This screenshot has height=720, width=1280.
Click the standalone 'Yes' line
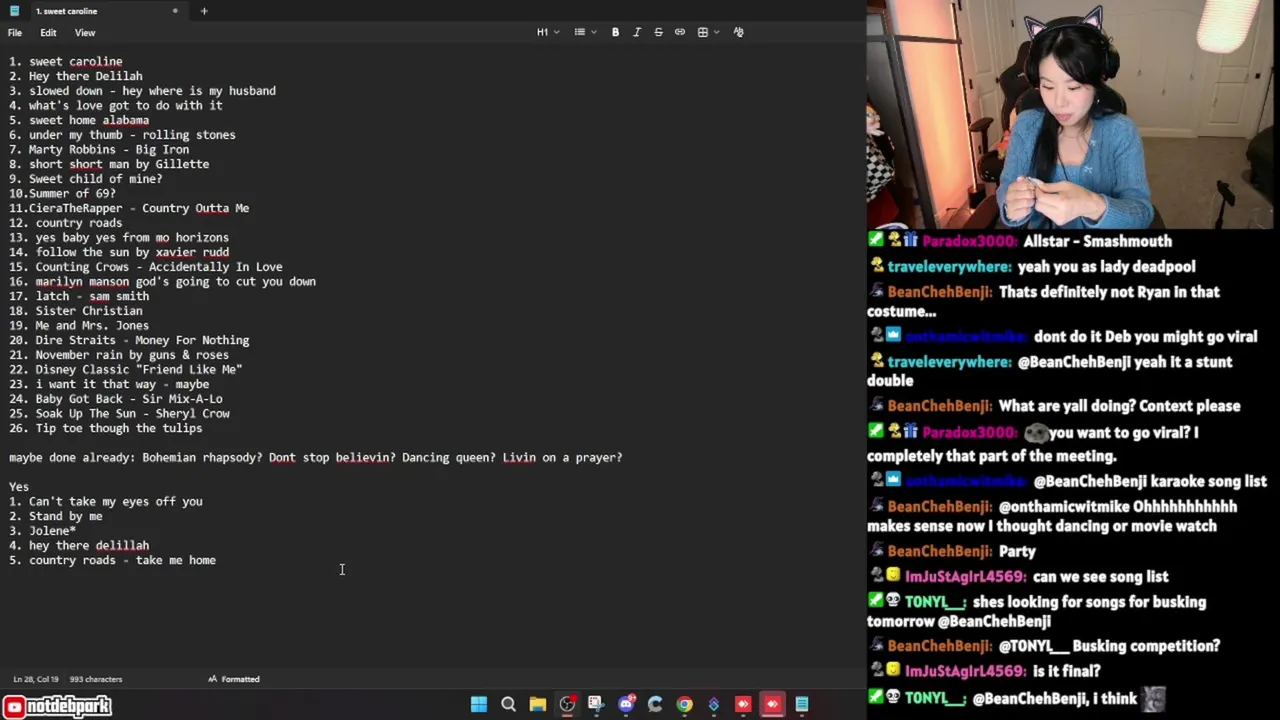(19, 487)
